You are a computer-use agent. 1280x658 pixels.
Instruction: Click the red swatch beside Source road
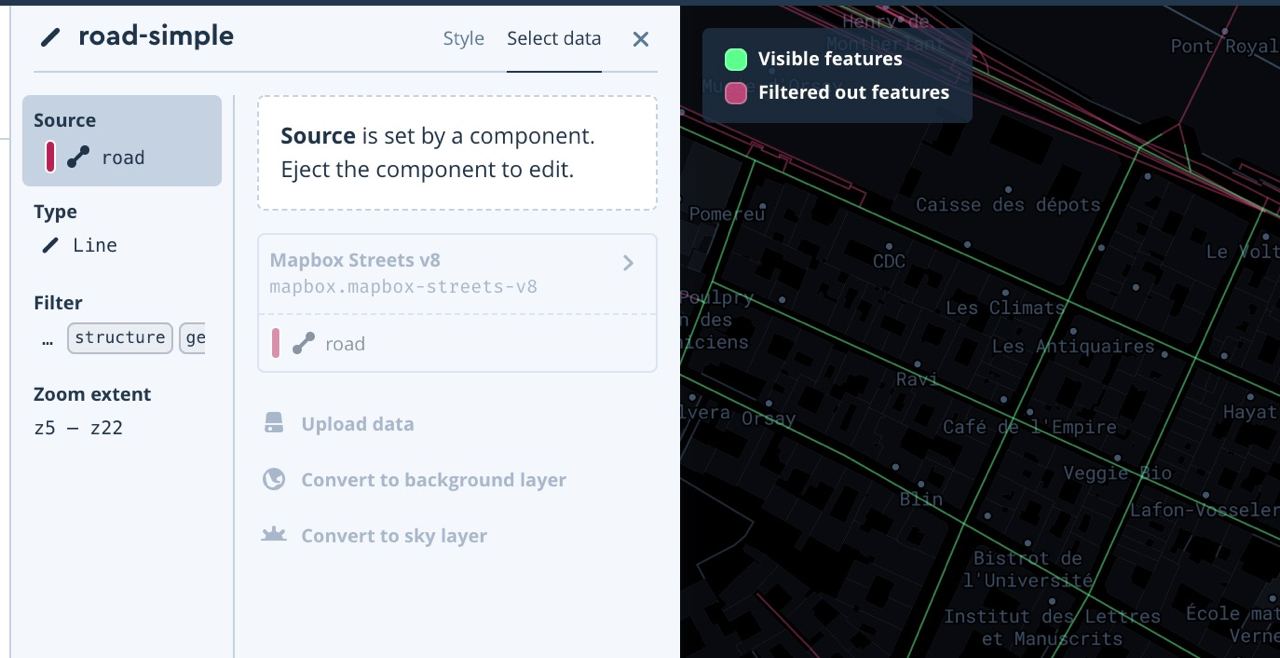click(50, 157)
